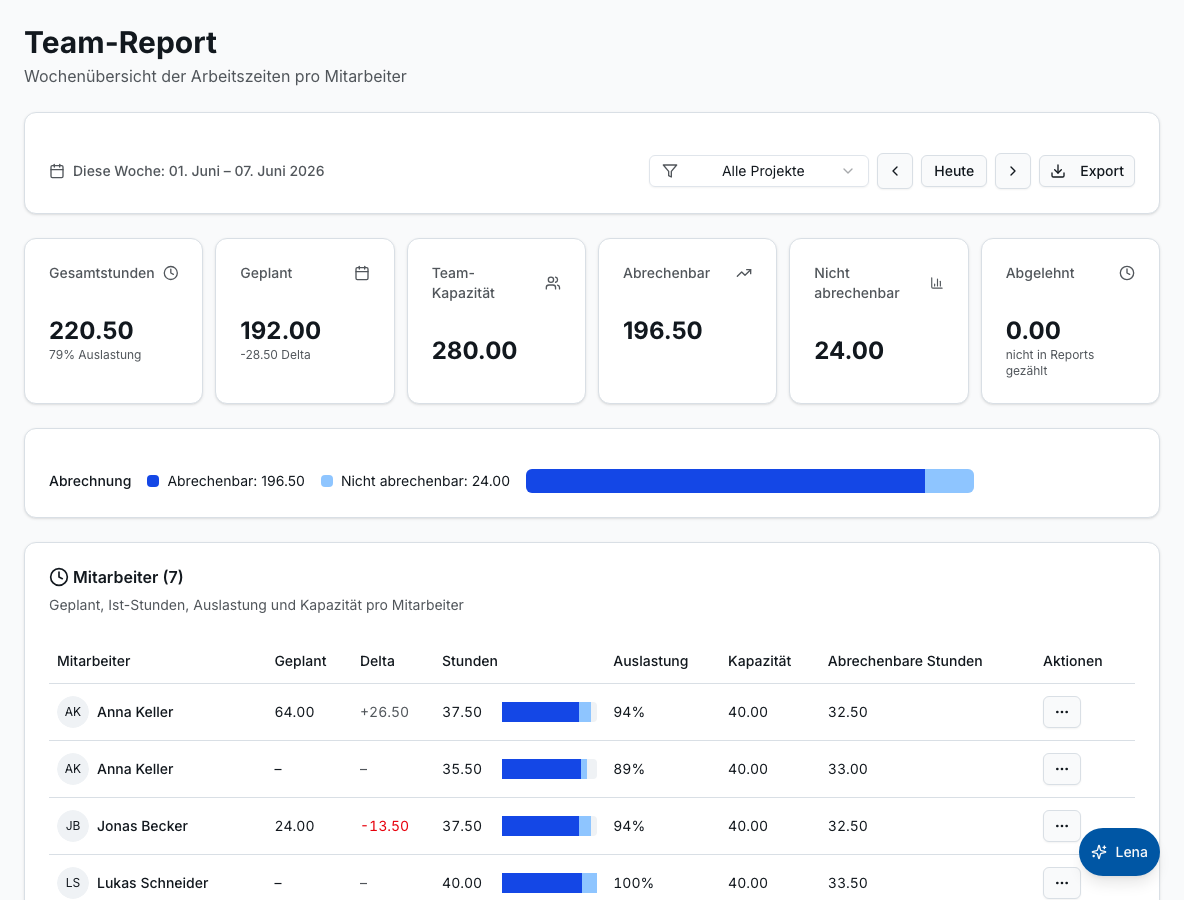Click the 100% Auslastung value
This screenshot has height=900, width=1184.
(x=634, y=883)
